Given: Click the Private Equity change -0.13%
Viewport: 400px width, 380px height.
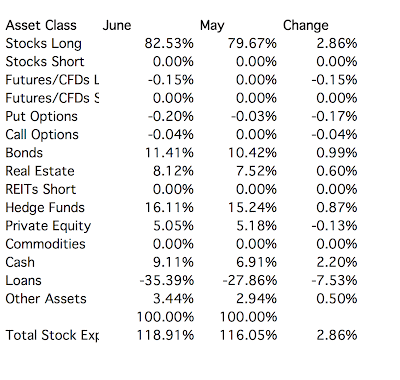Looking at the screenshot, I should [334, 226].
